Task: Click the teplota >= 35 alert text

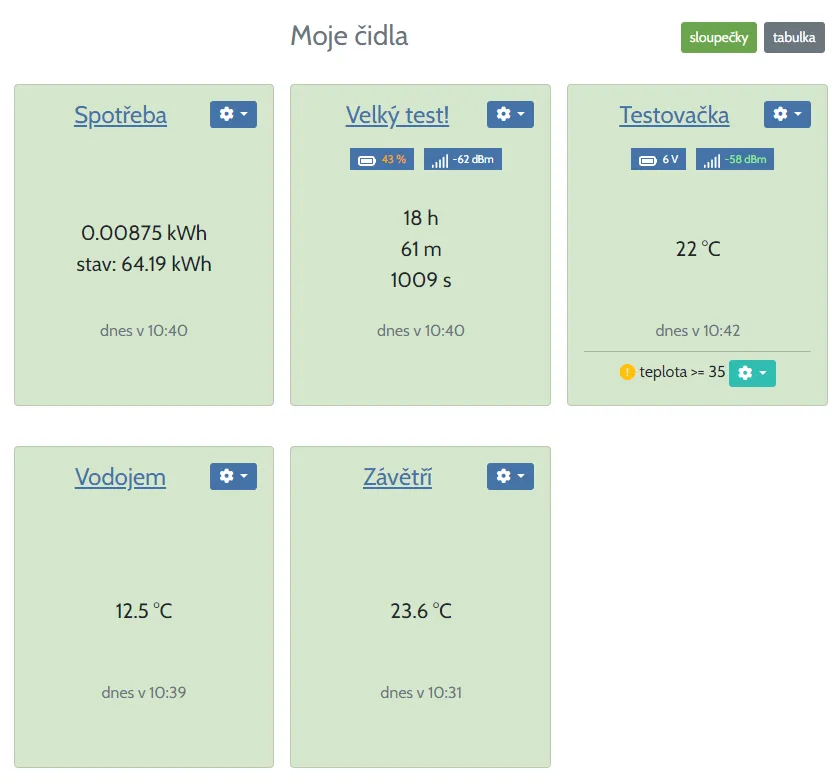Action: click(x=682, y=372)
